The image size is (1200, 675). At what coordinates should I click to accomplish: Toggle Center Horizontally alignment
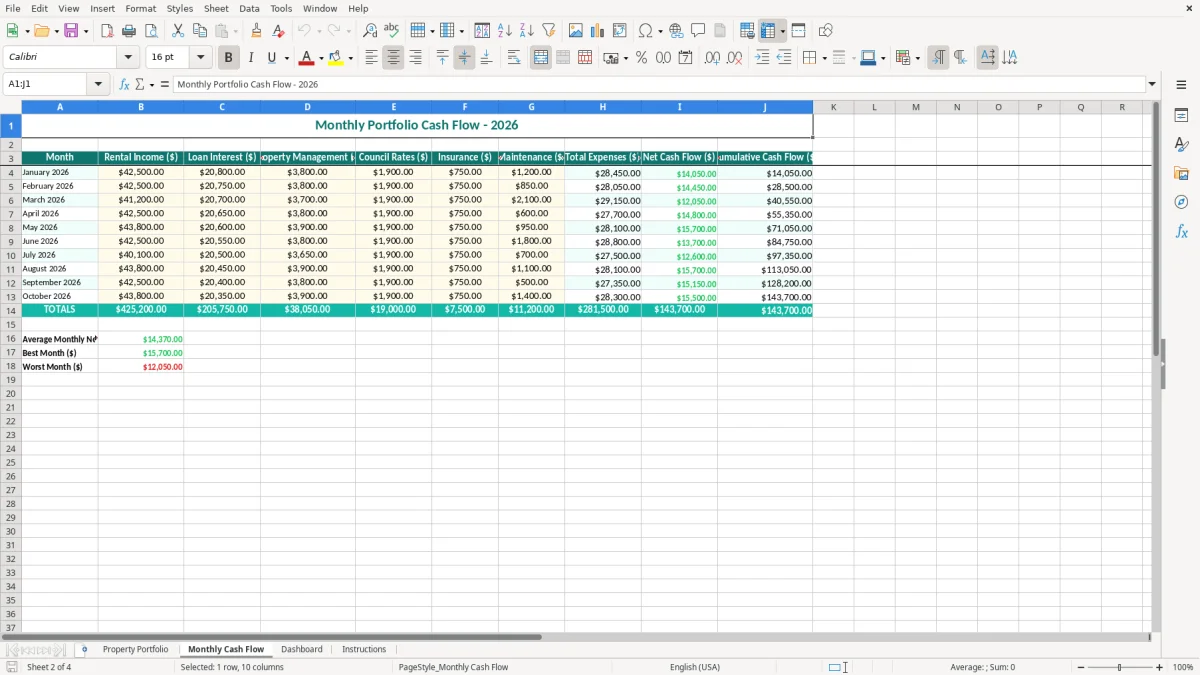tap(393, 58)
